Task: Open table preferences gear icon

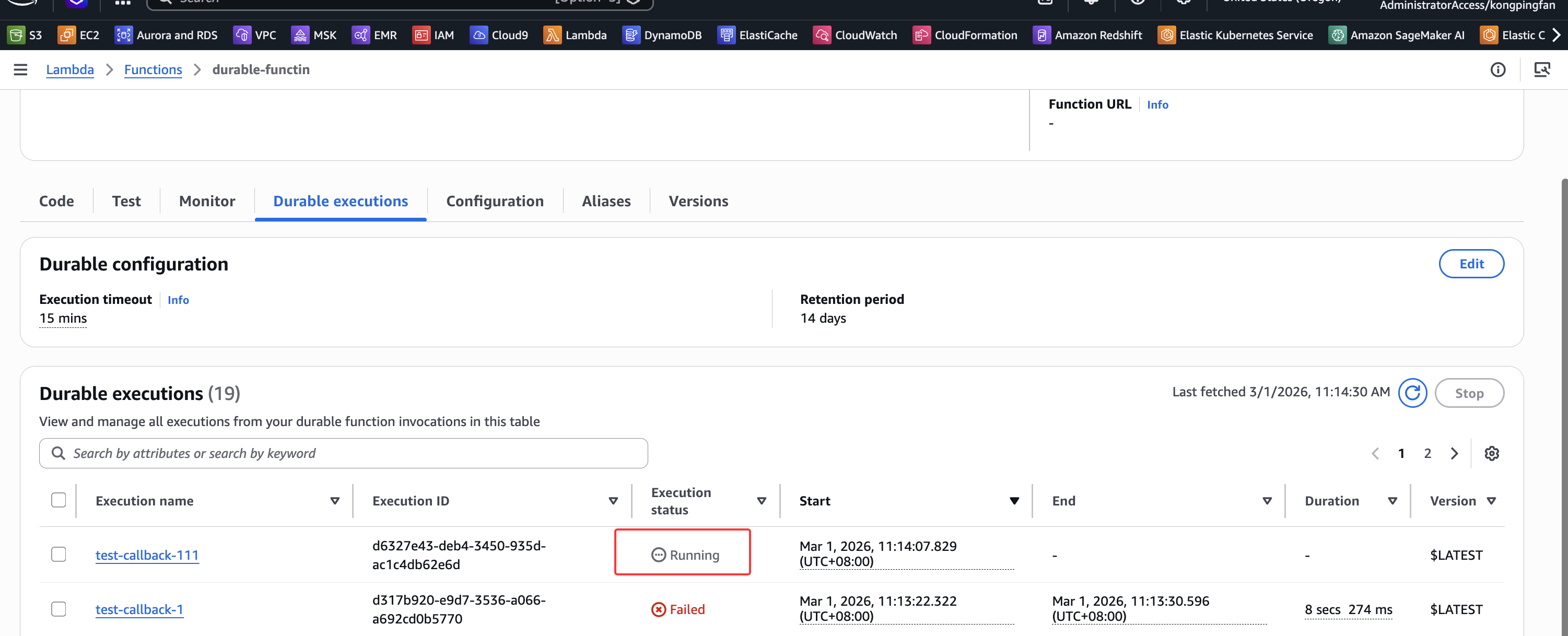Action: (1491, 453)
